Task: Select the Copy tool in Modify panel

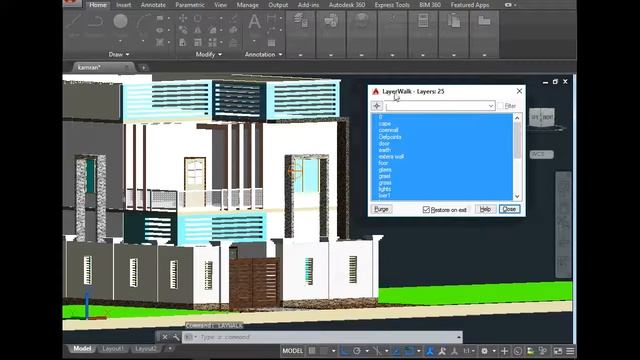Action: click(183, 30)
